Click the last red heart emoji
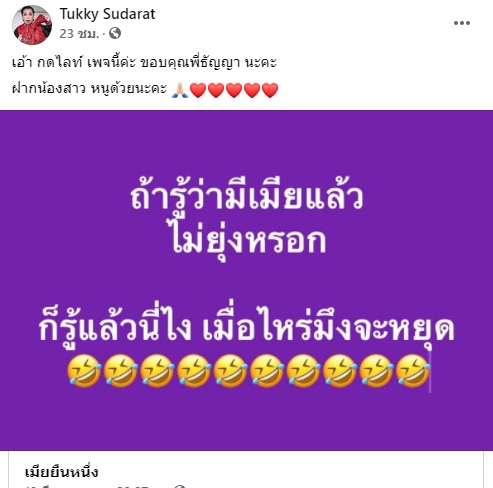The image size is (493, 488). [x=270, y=90]
